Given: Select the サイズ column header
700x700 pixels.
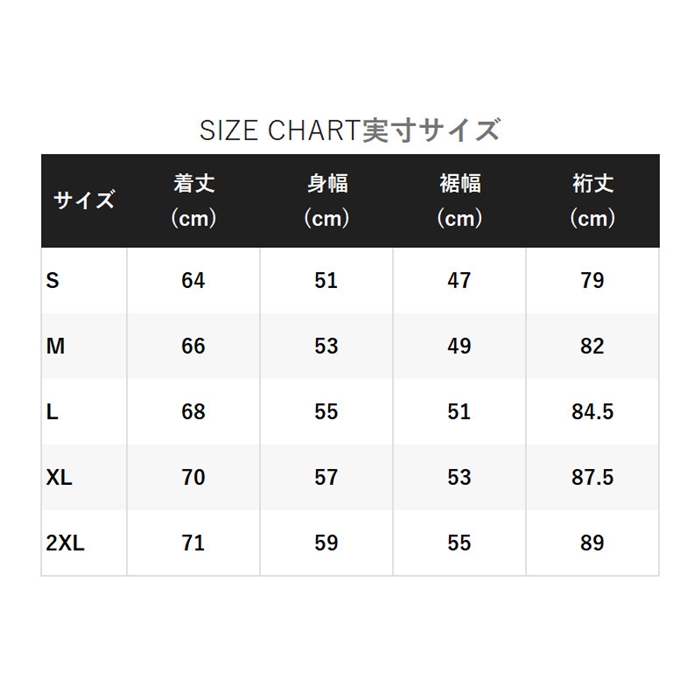Looking at the screenshot, I should 84,200.
